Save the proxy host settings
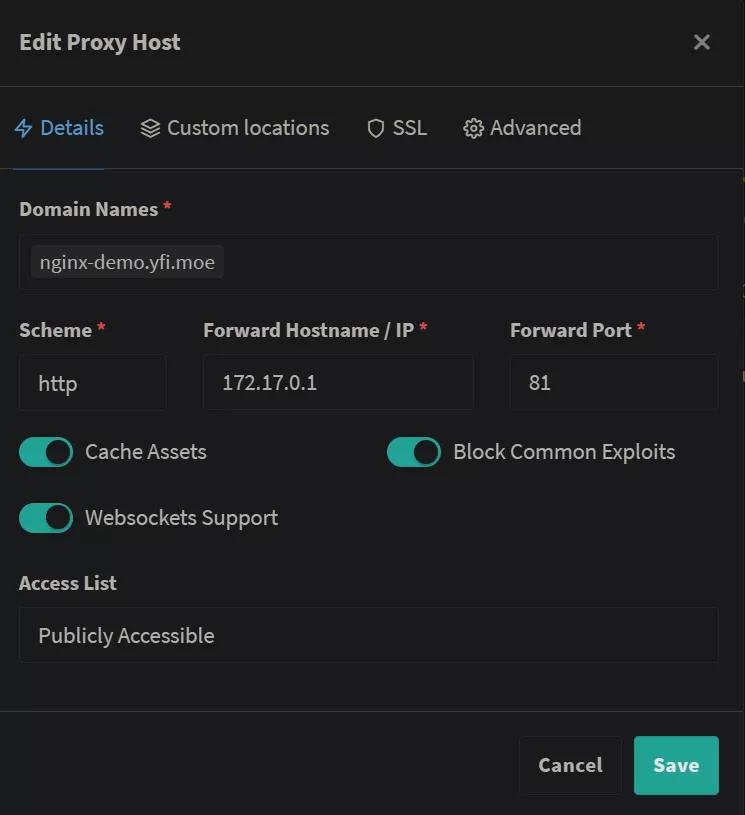Image resolution: width=745 pixels, height=815 pixels. (x=676, y=765)
